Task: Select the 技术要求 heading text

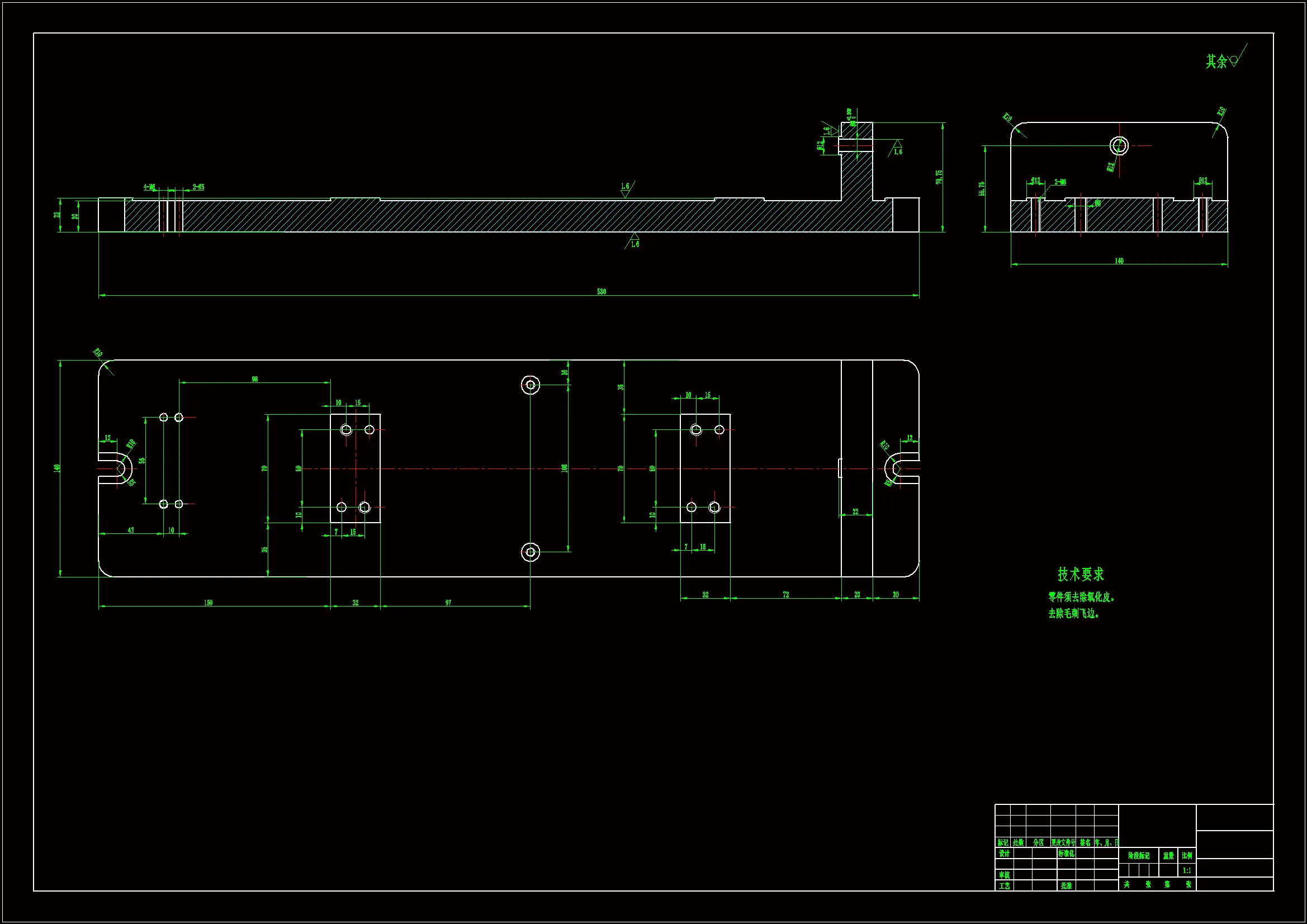Action: coord(1081,575)
